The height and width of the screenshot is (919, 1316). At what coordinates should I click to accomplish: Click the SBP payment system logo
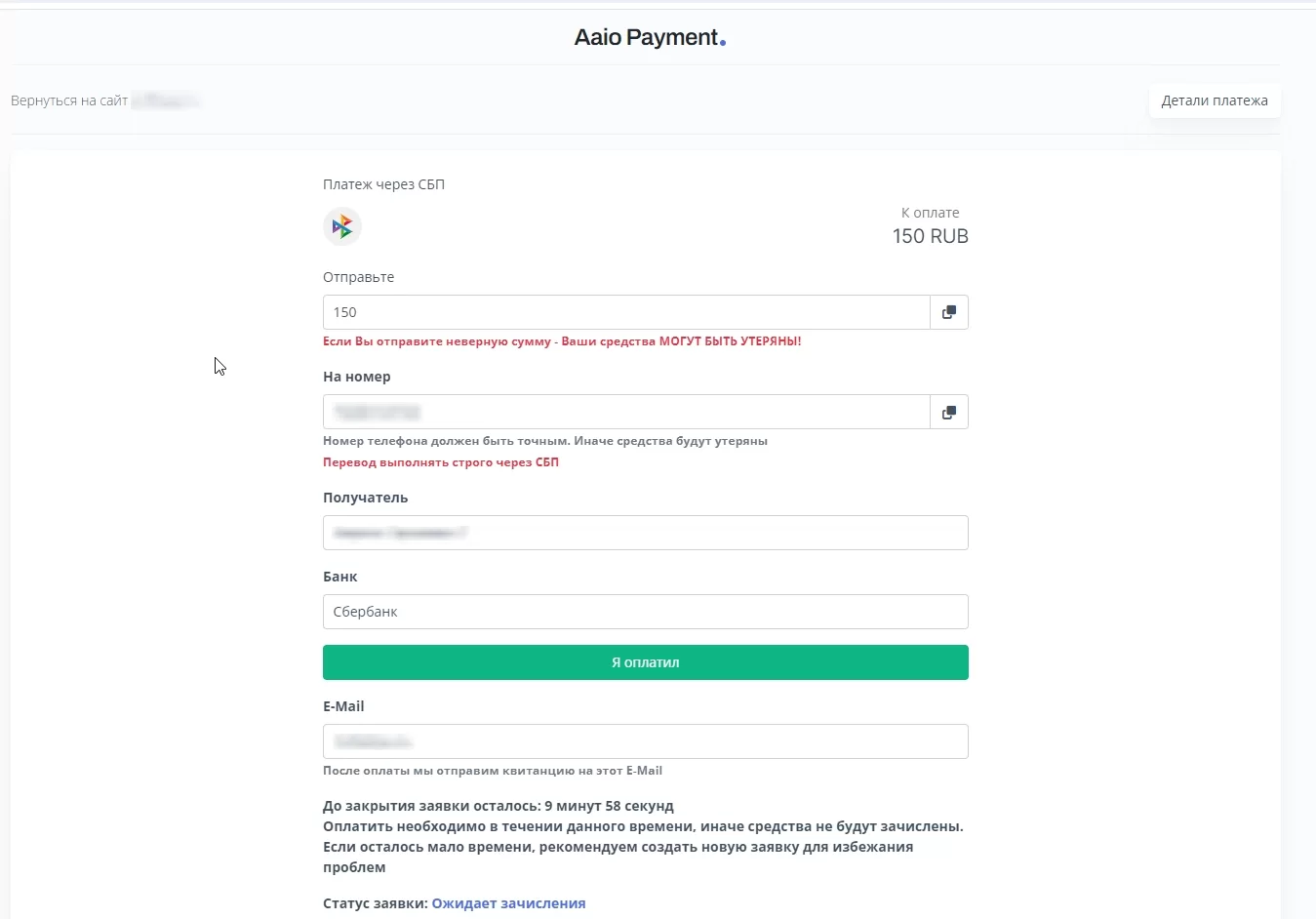point(342,227)
